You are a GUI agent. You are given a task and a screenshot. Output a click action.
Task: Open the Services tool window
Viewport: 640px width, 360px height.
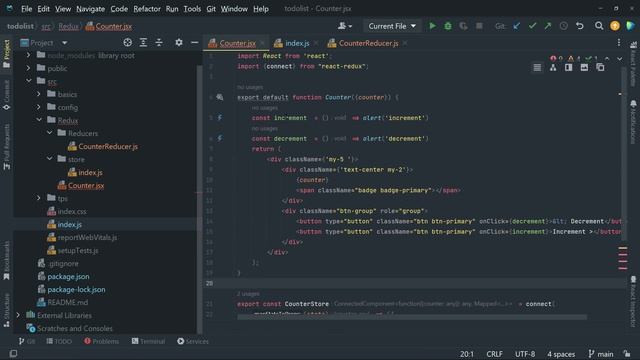point(193,341)
